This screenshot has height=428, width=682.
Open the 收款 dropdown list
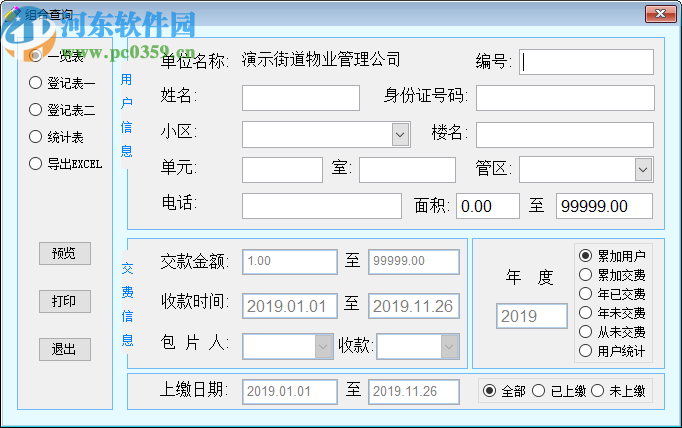click(449, 347)
